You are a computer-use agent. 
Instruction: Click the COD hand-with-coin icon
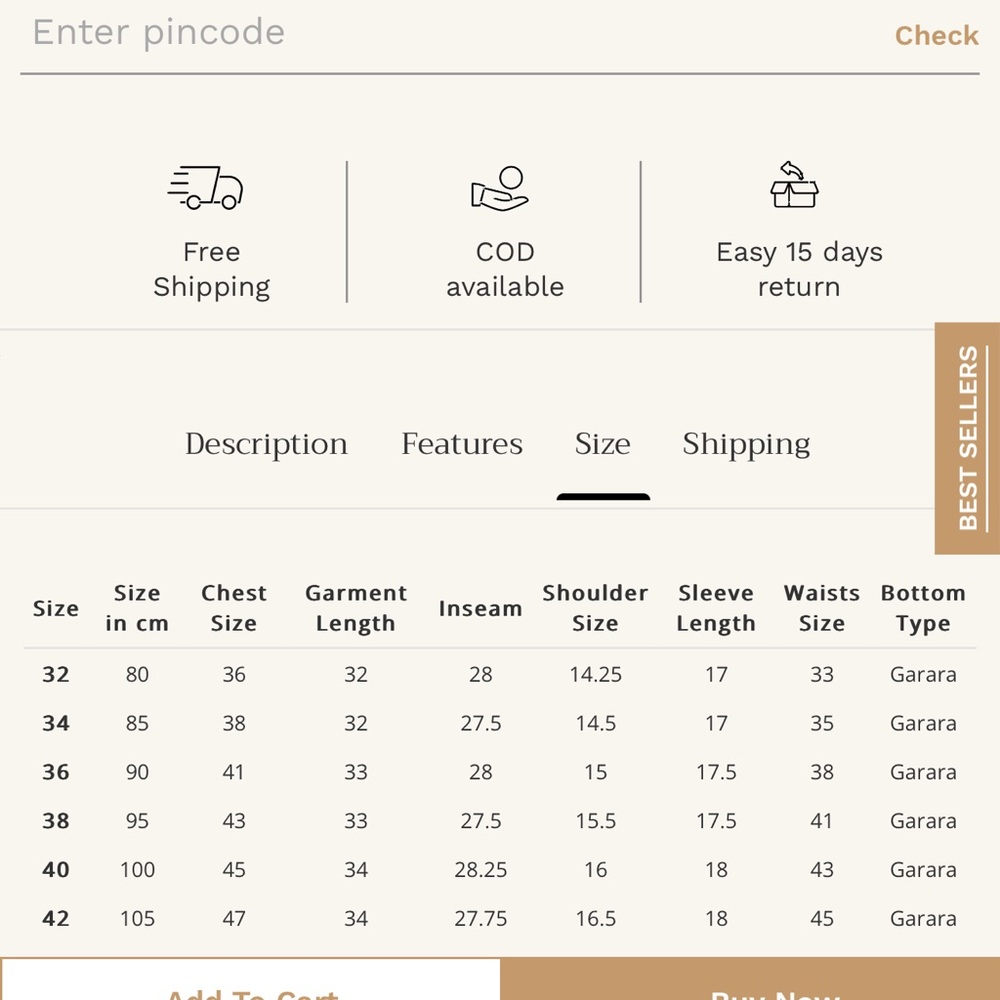[x=499, y=188]
